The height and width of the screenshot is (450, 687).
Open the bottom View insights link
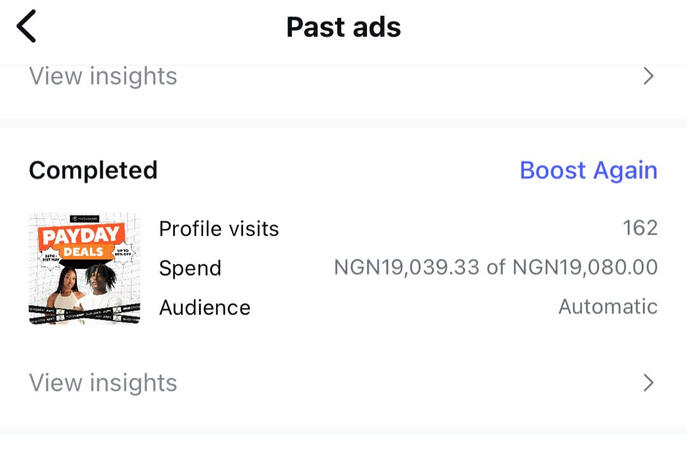pos(103,383)
